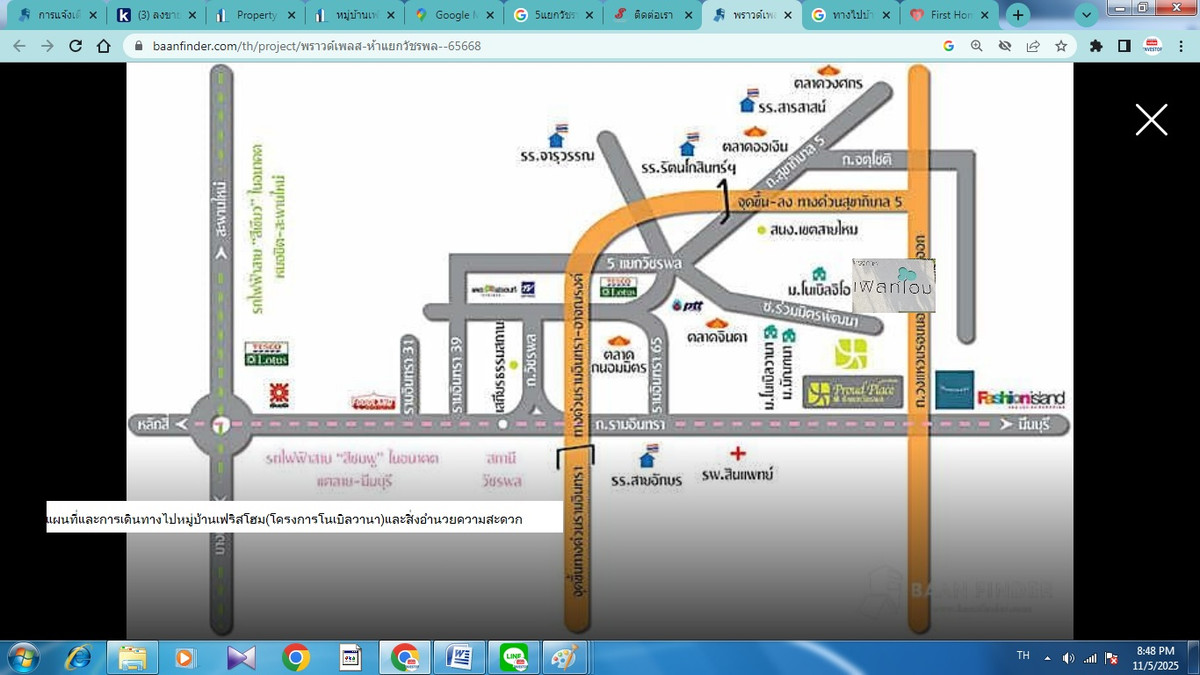Show hidden system tray icons

pos(1048,657)
